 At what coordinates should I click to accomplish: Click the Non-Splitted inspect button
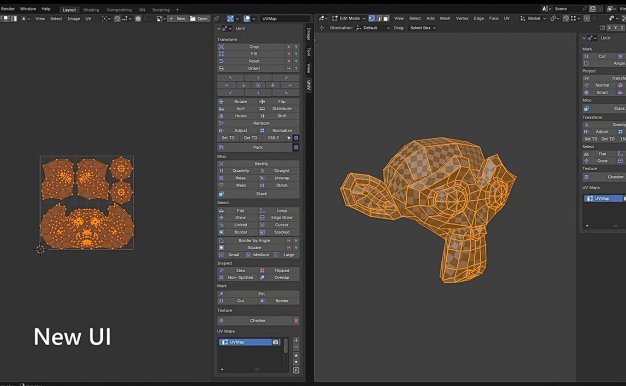(238, 277)
